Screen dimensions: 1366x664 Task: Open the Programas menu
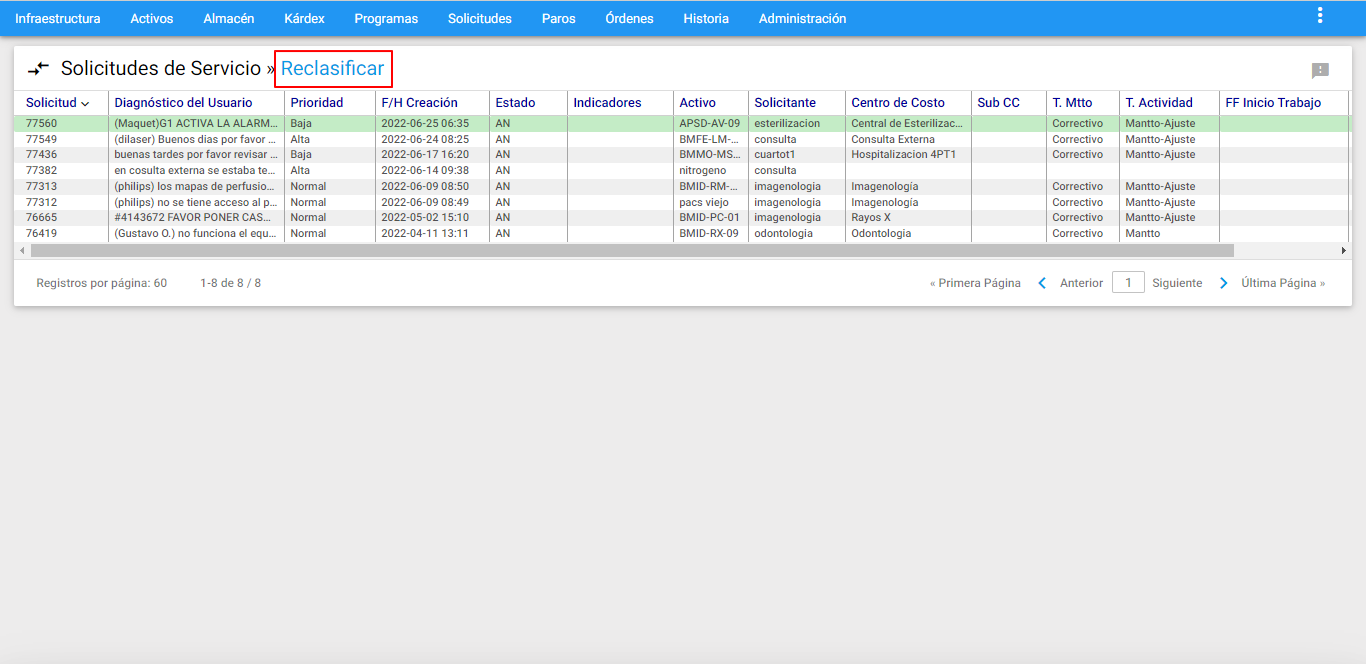click(x=386, y=18)
